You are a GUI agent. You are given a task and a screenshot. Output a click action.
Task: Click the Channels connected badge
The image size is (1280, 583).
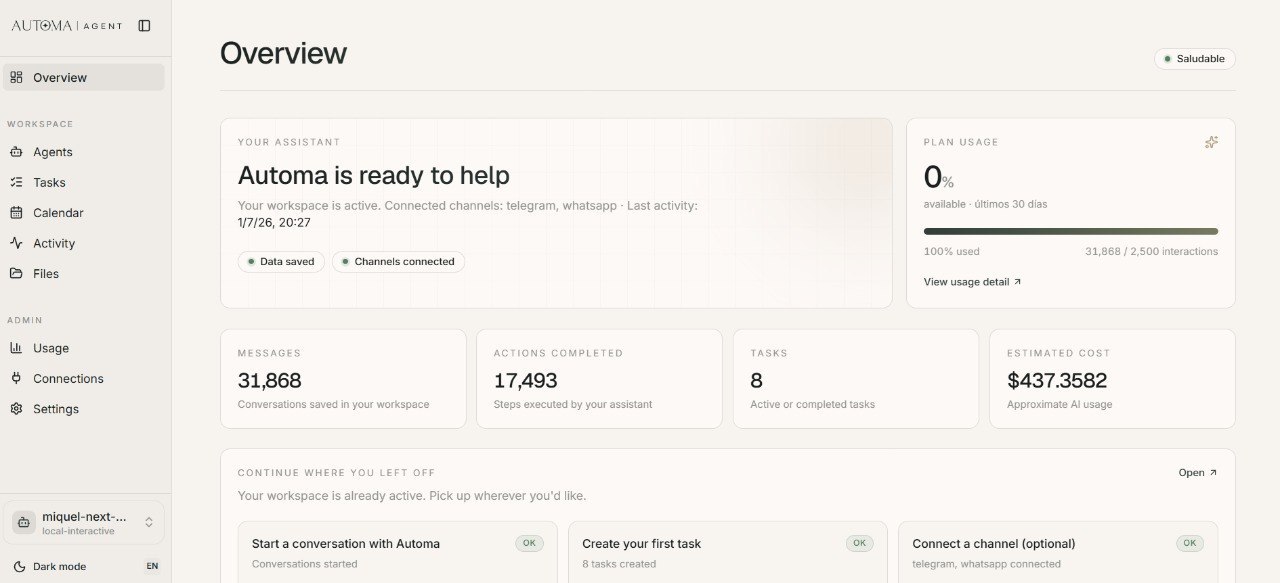[398, 262]
